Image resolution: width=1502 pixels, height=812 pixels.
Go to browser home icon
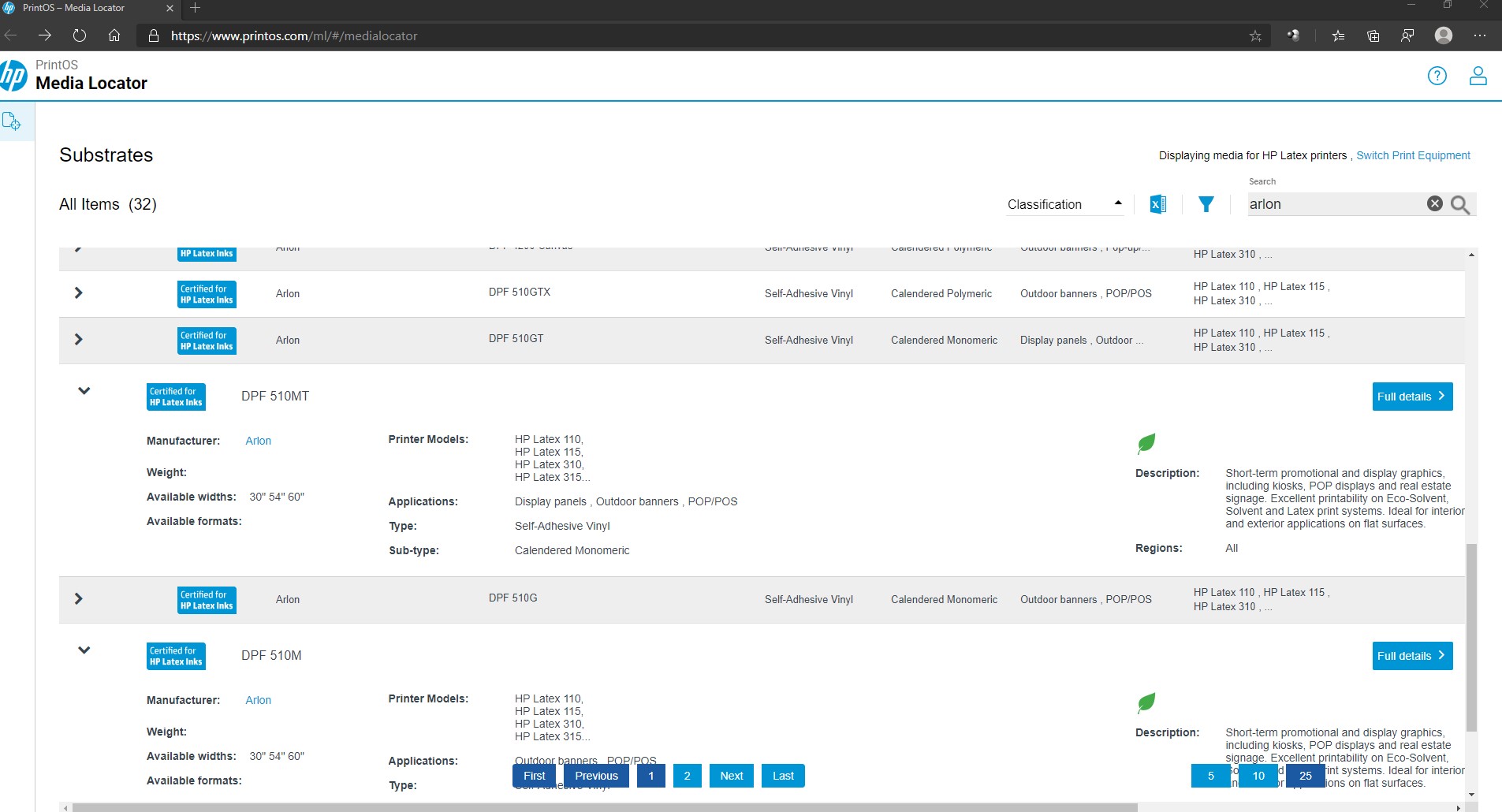(114, 35)
